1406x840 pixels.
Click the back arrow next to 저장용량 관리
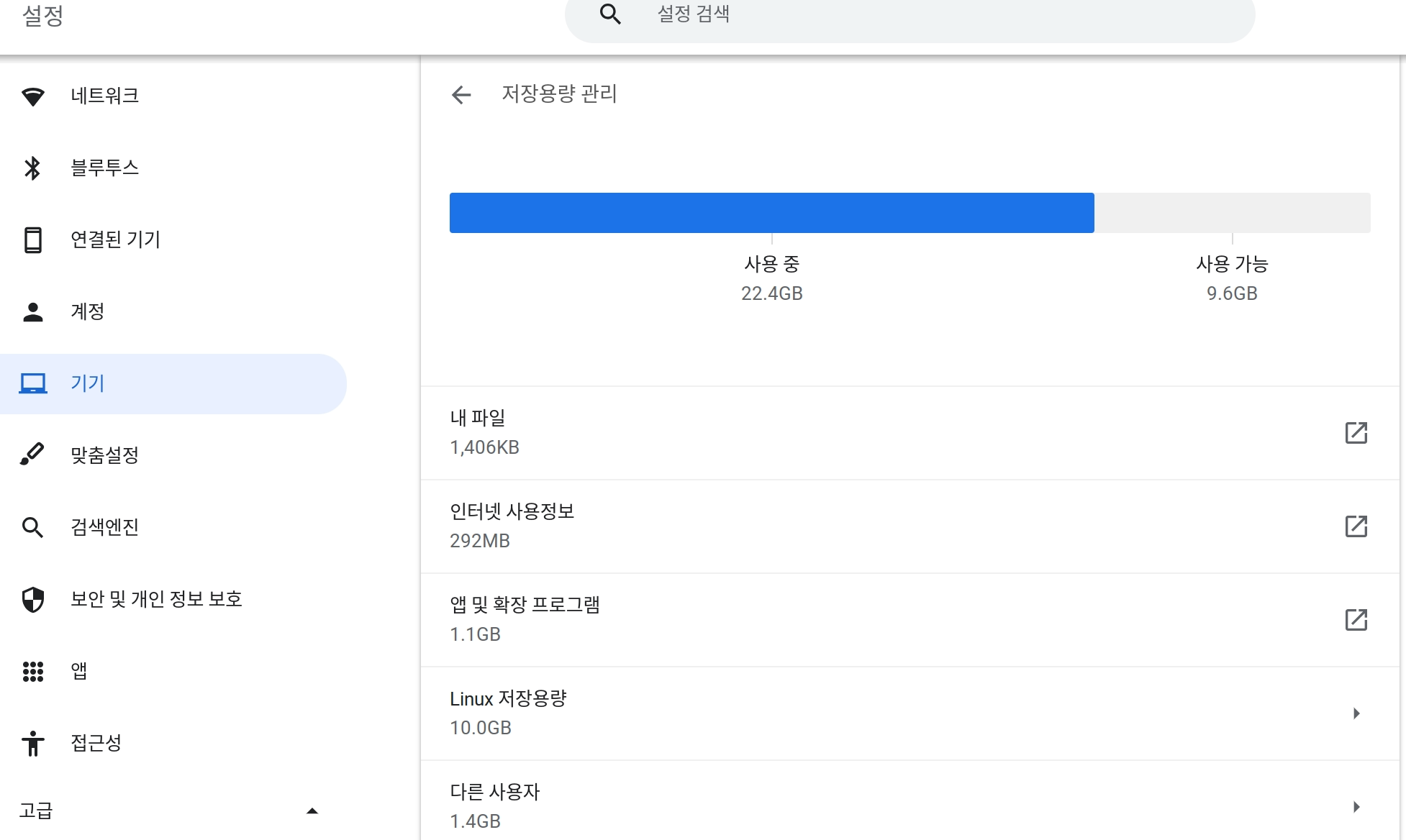[x=461, y=94]
